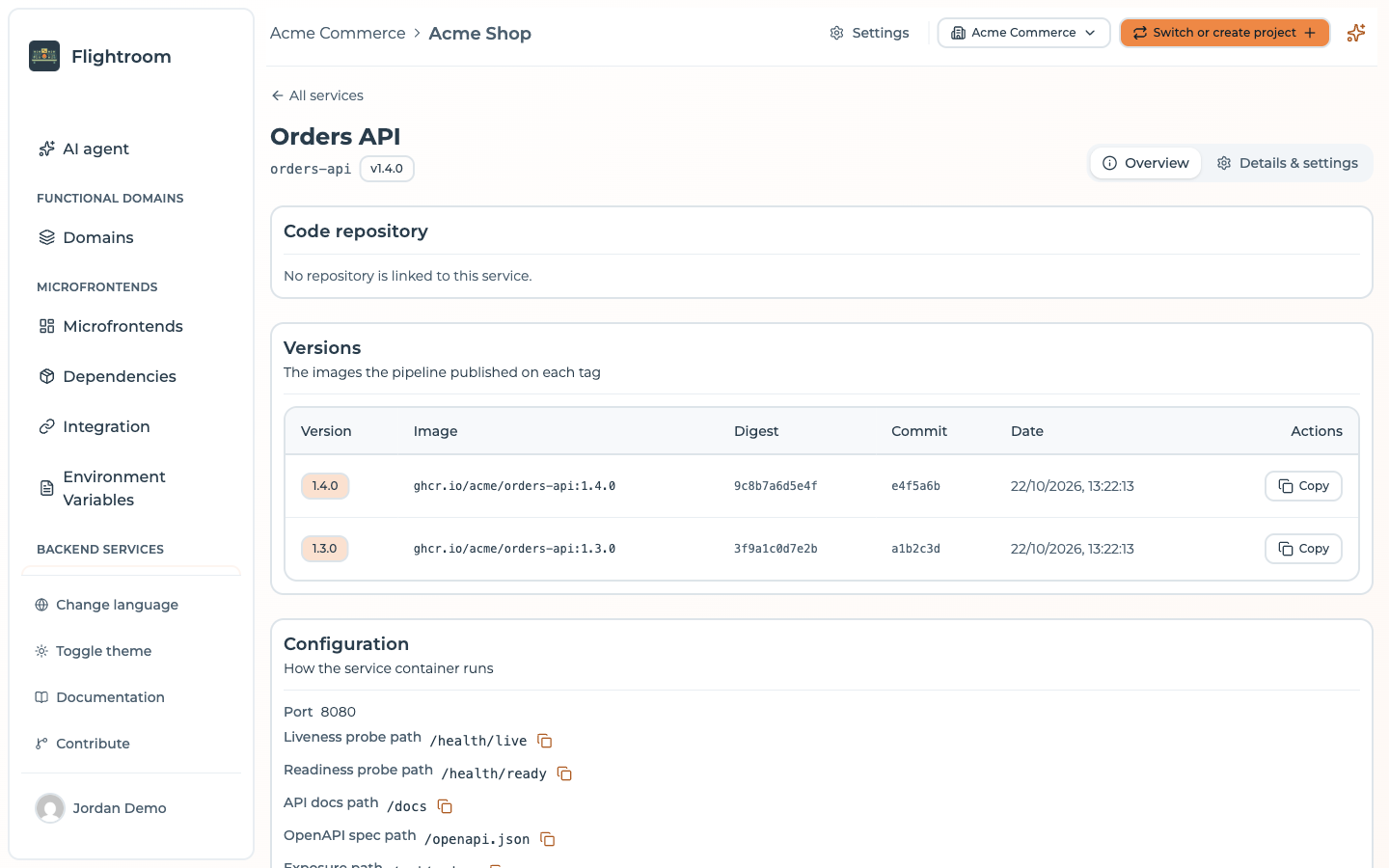This screenshot has width=1389, height=868.
Task: Open the AI sparkle assistant icon
Action: (x=1356, y=33)
